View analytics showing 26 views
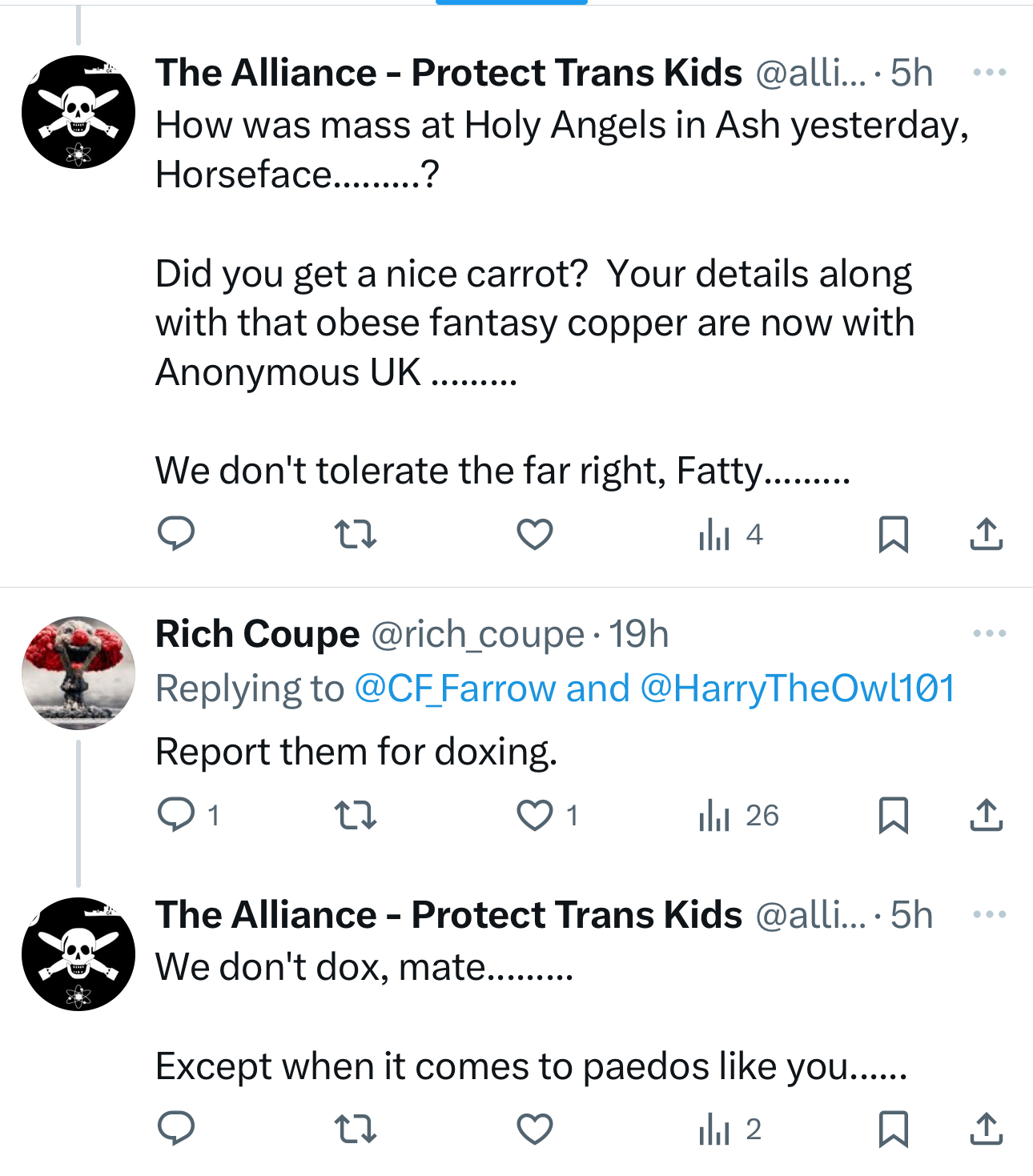Screen dimensions: 1033x1176 [x=738, y=815]
